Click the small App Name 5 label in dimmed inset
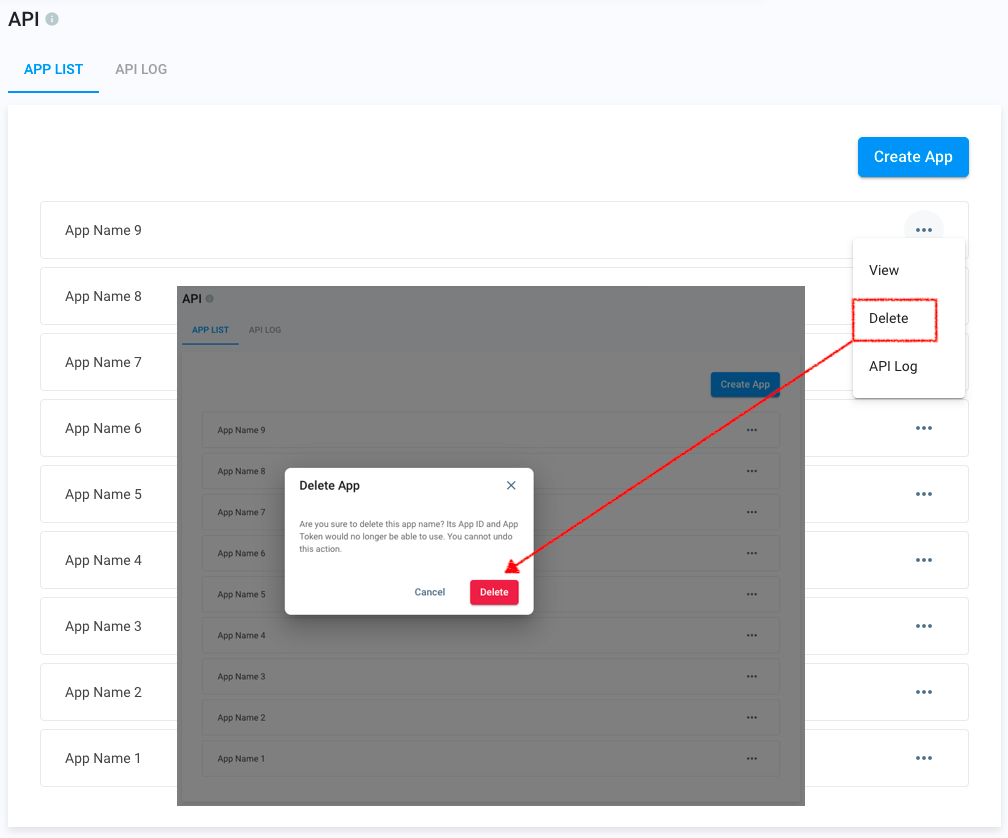The image size is (1008, 838). 241,594
